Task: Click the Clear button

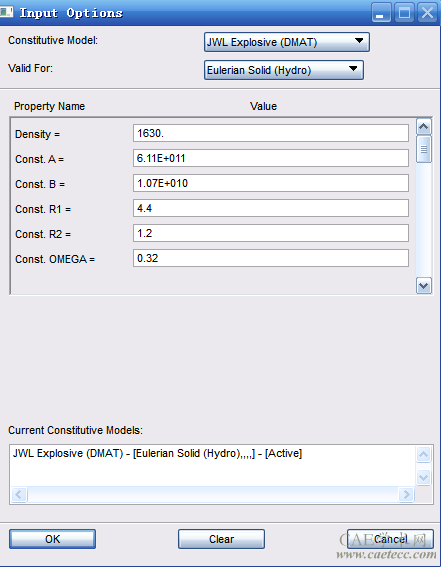Action: [221, 539]
